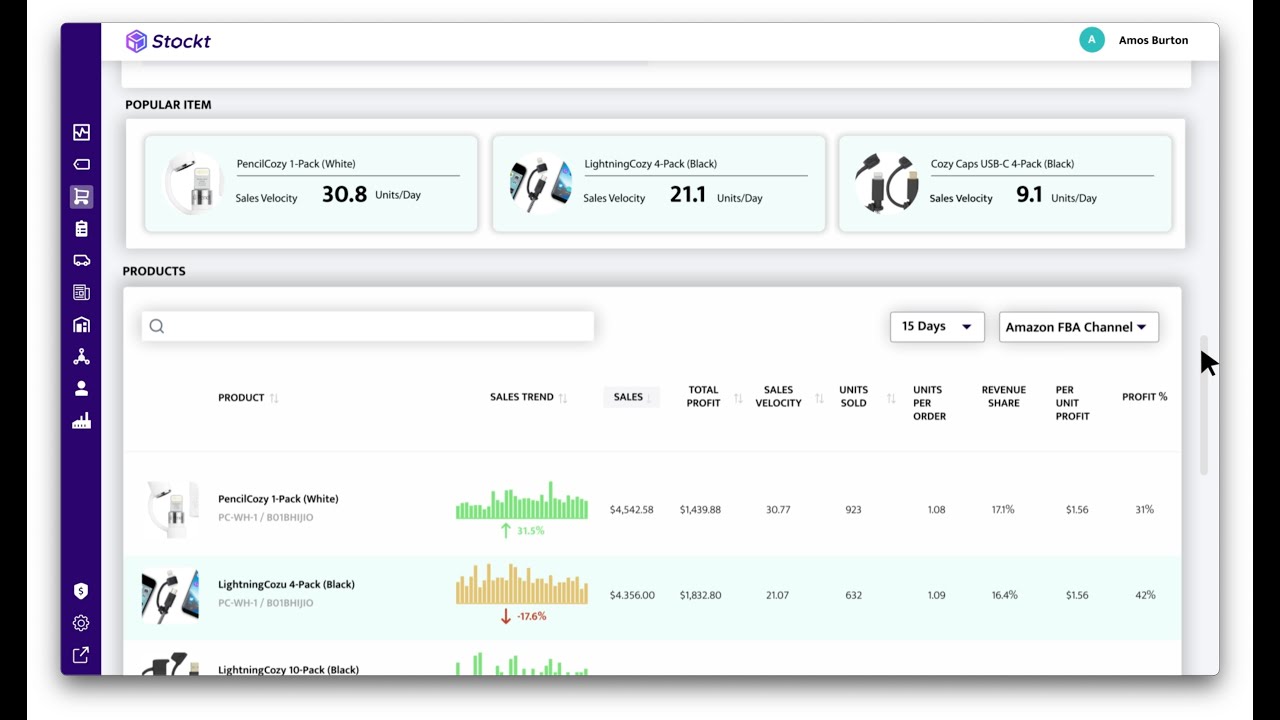Open the Amazon FBA Channel dropdown

[1079, 327]
